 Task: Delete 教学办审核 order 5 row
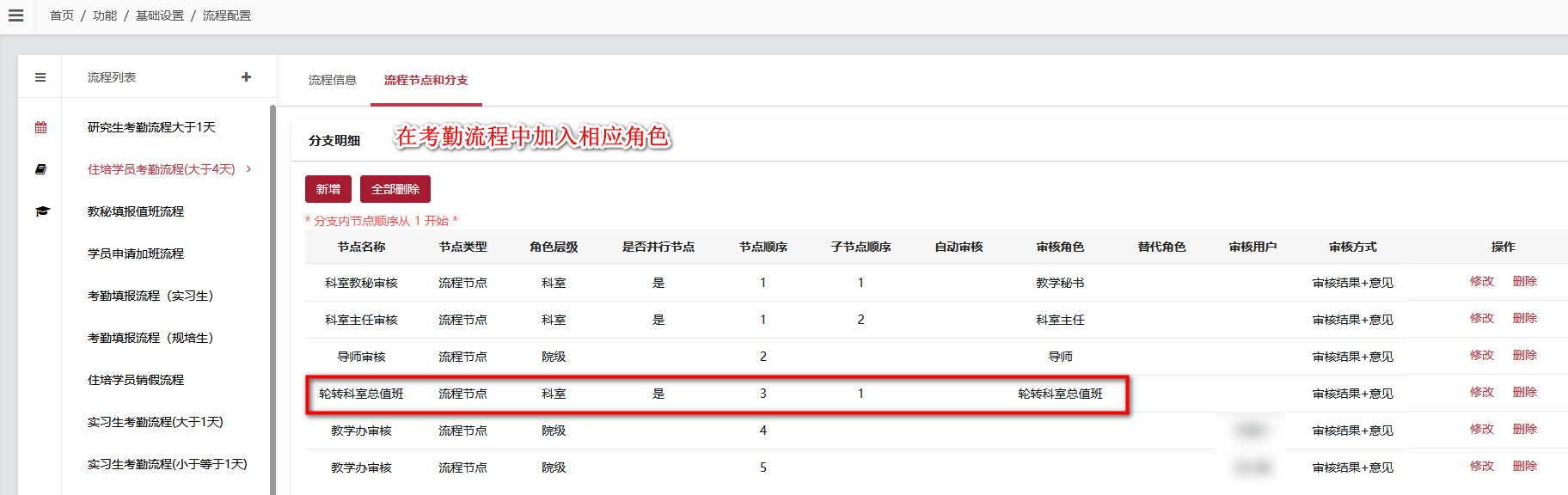pyautogui.click(x=1525, y=466)
